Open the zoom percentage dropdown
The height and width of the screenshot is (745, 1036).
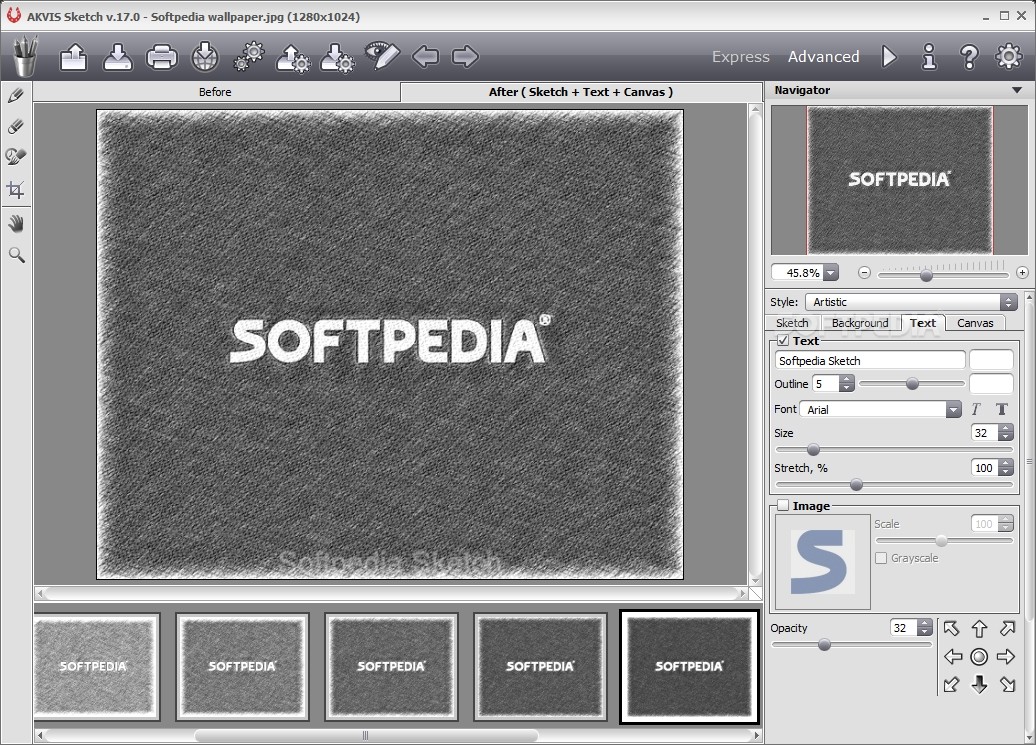(x=831, y=273)
